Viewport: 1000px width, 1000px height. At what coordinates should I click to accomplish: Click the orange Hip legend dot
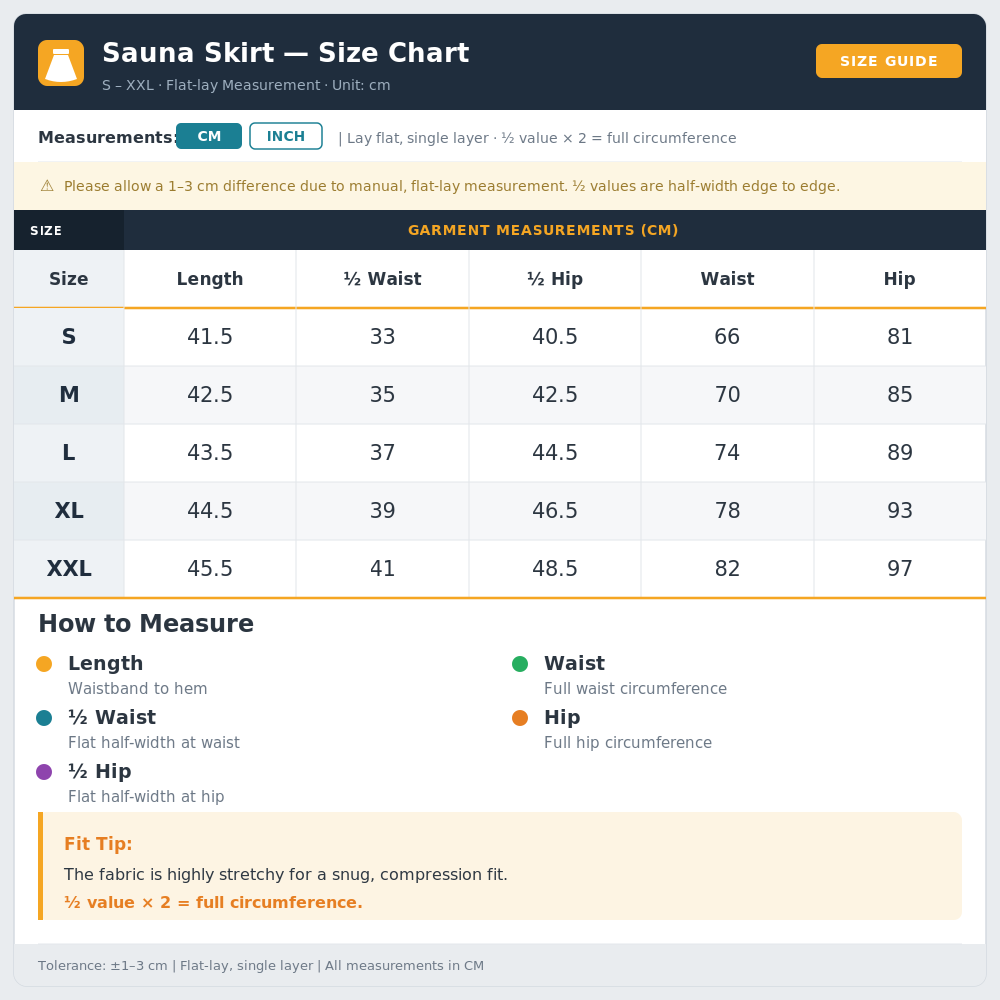(520, 718)
